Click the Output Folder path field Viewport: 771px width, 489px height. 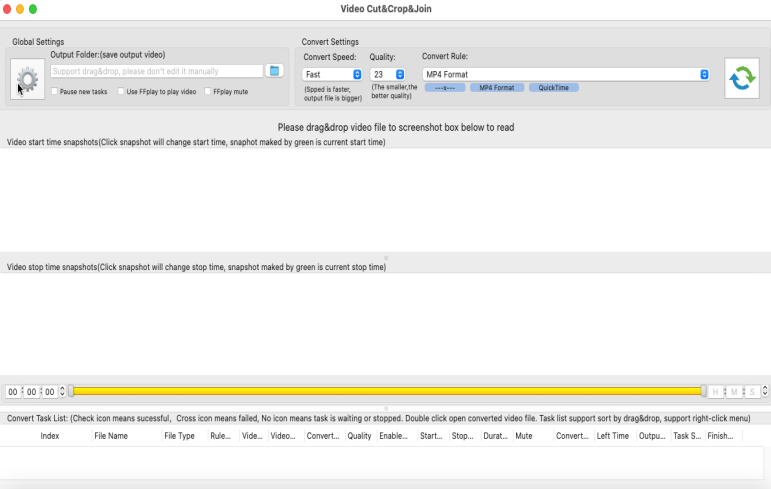(157, 71)
